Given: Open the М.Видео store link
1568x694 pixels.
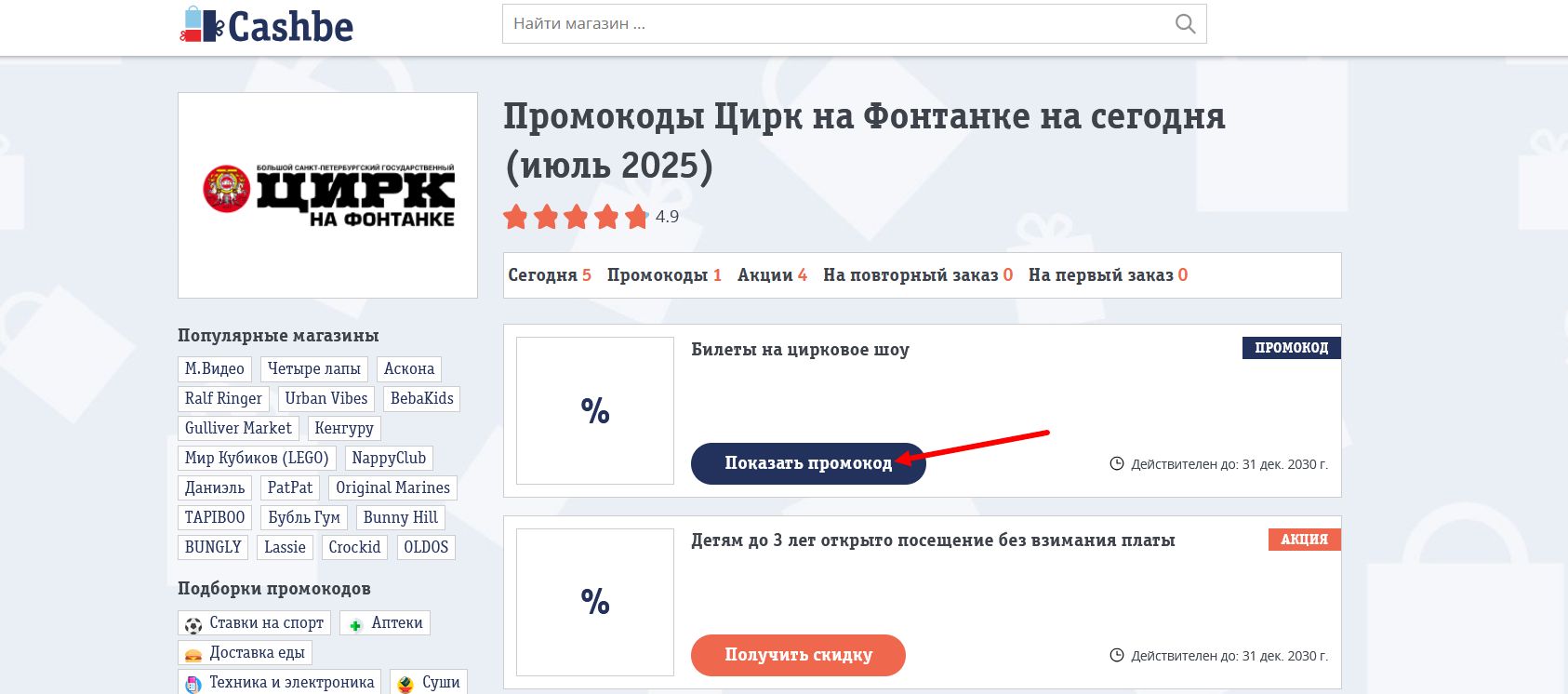Looking at the screenshot, I should click(215, 369).
